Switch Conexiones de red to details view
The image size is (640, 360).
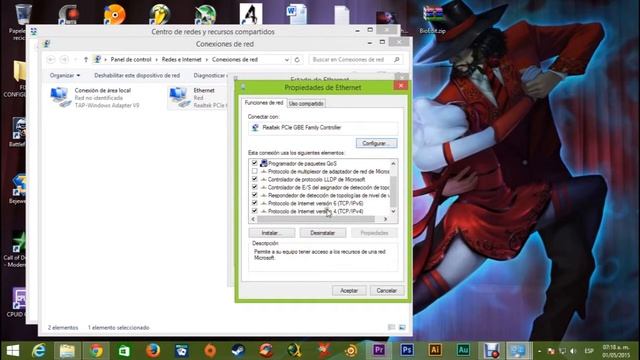click(391, 327)
